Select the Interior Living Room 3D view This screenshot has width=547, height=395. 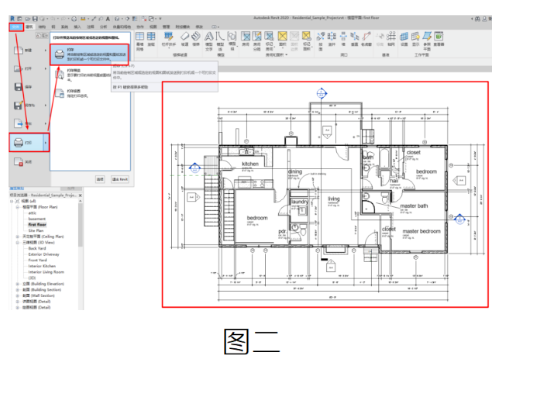pyautogui.click(x=46, y=272)
